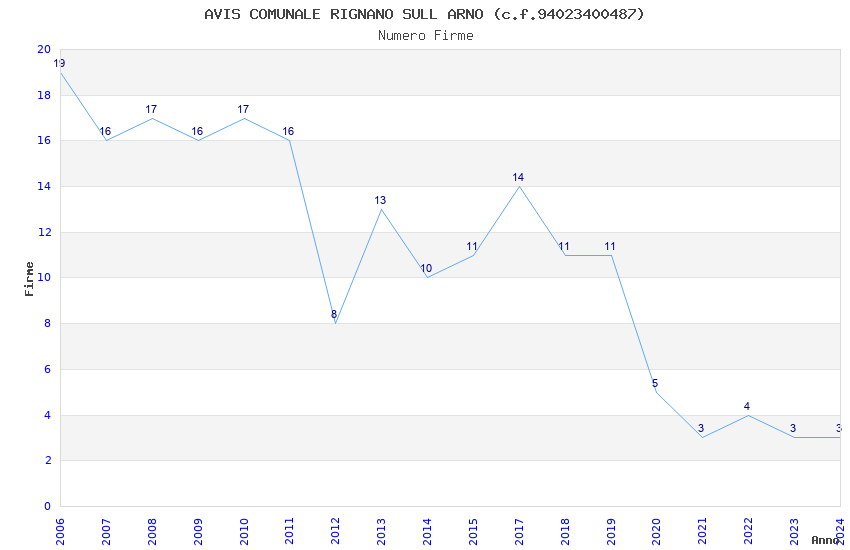Select the 2006 year label on x-axis
The width and height of the screenshot is (850, 550).
click(x=60, y=531)
